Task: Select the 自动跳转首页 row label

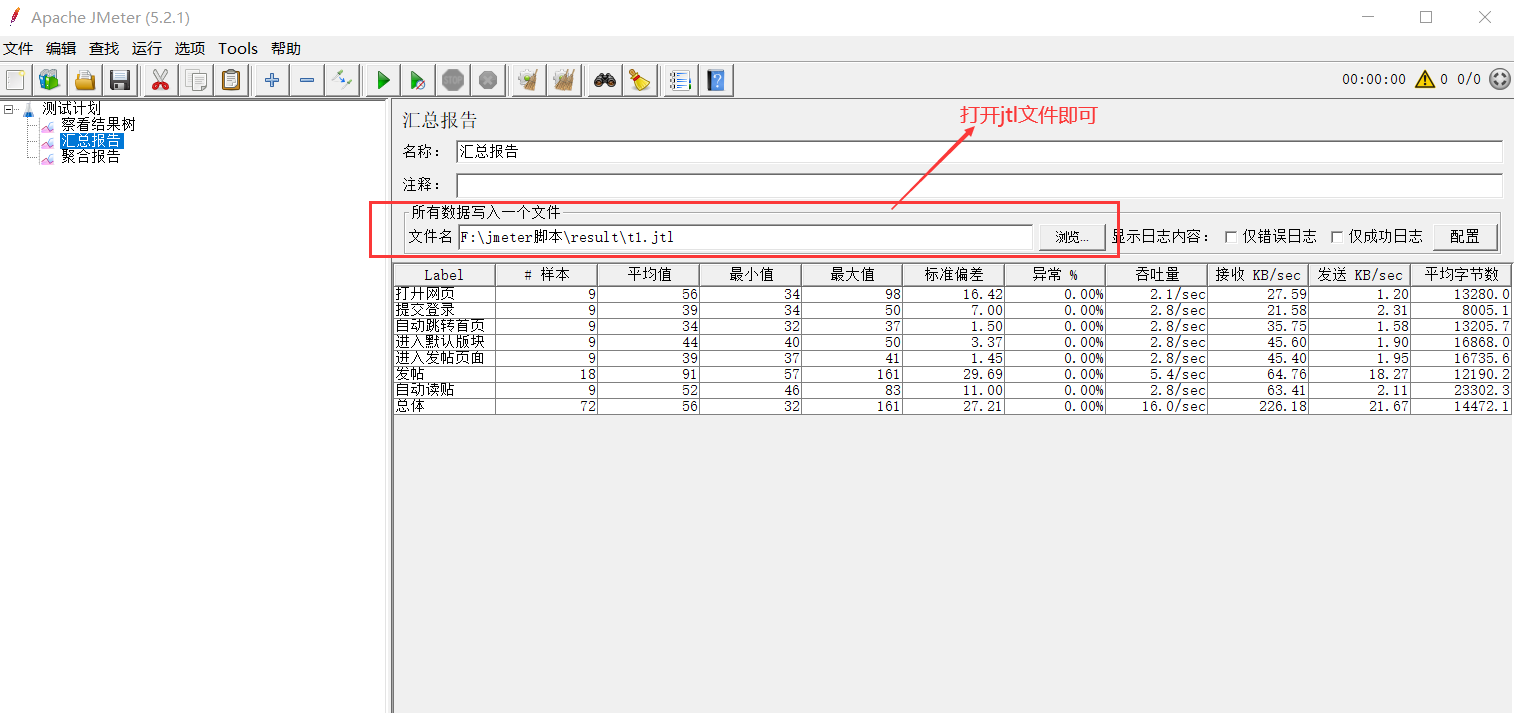Action: coord(440,326)
